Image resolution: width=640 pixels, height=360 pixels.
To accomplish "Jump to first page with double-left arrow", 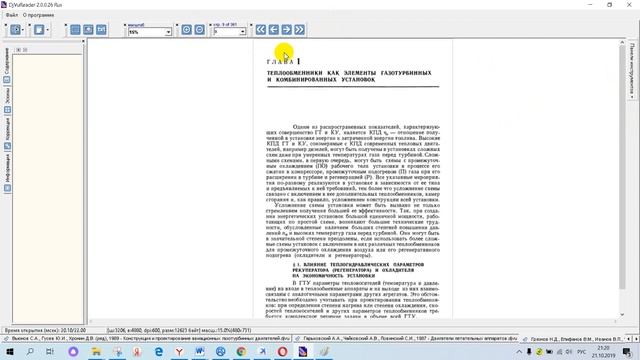I will 261,30.
